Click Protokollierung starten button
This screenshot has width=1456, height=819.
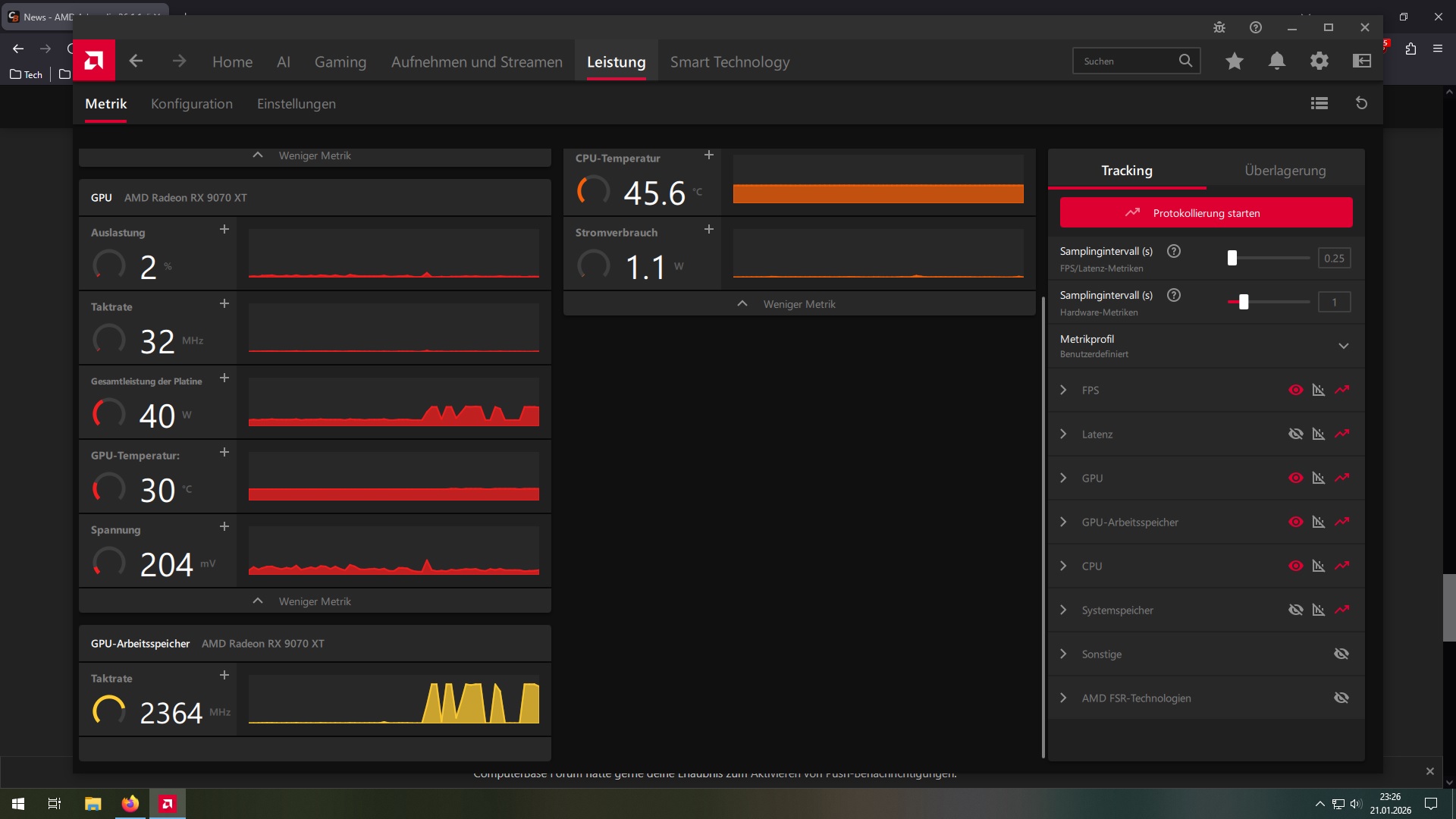point(1206,213)
